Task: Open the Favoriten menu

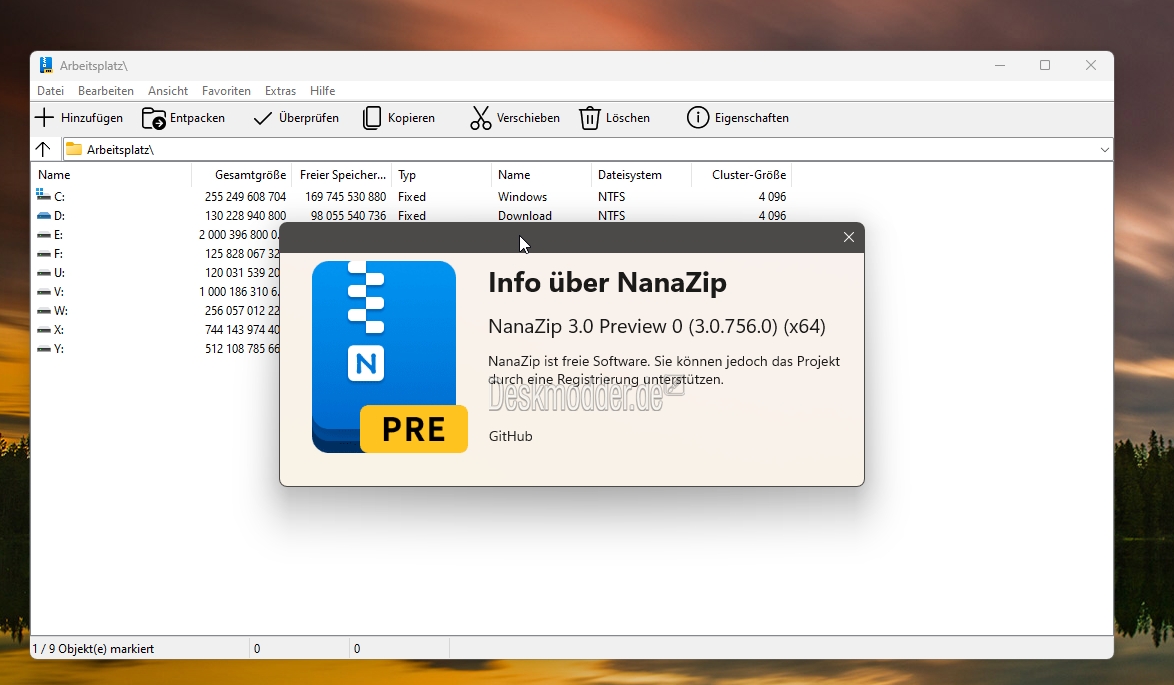Action: [226, 91]
